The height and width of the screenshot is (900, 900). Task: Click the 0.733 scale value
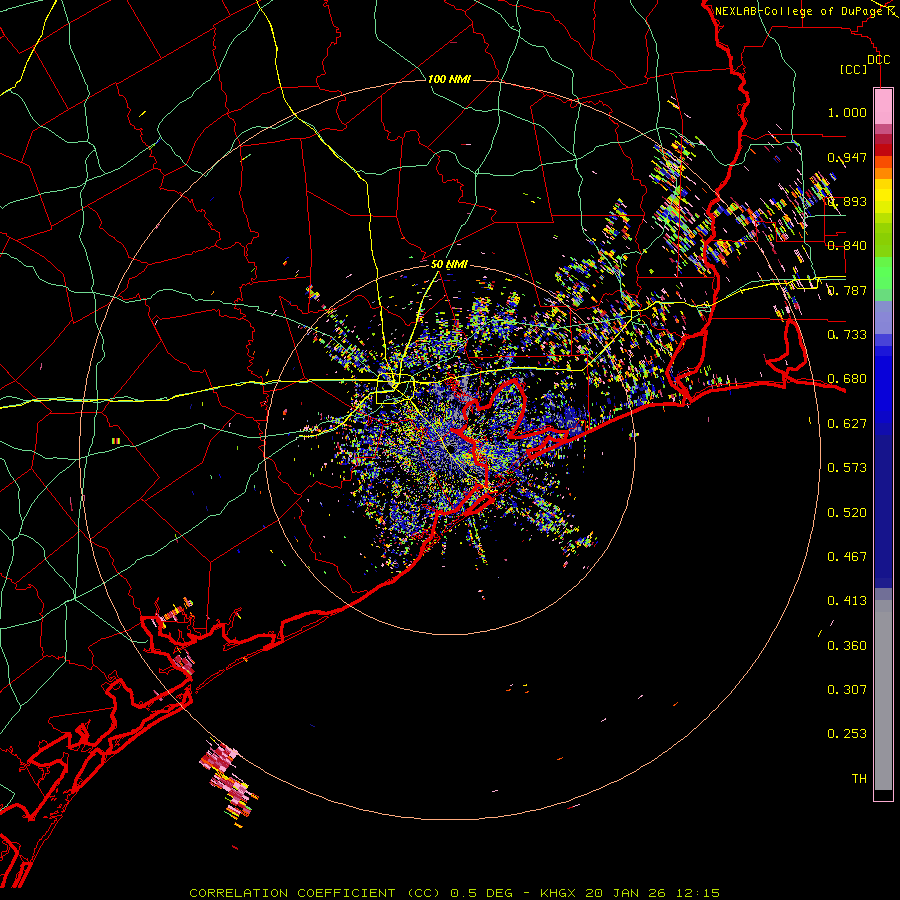click(x=847, y=335)
